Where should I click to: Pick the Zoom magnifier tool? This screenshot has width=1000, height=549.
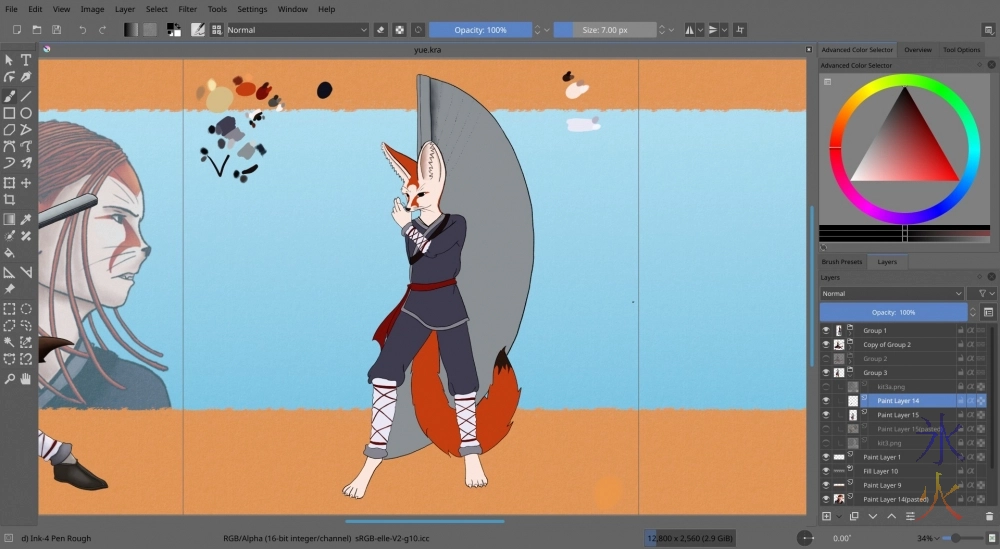(9, 379)
